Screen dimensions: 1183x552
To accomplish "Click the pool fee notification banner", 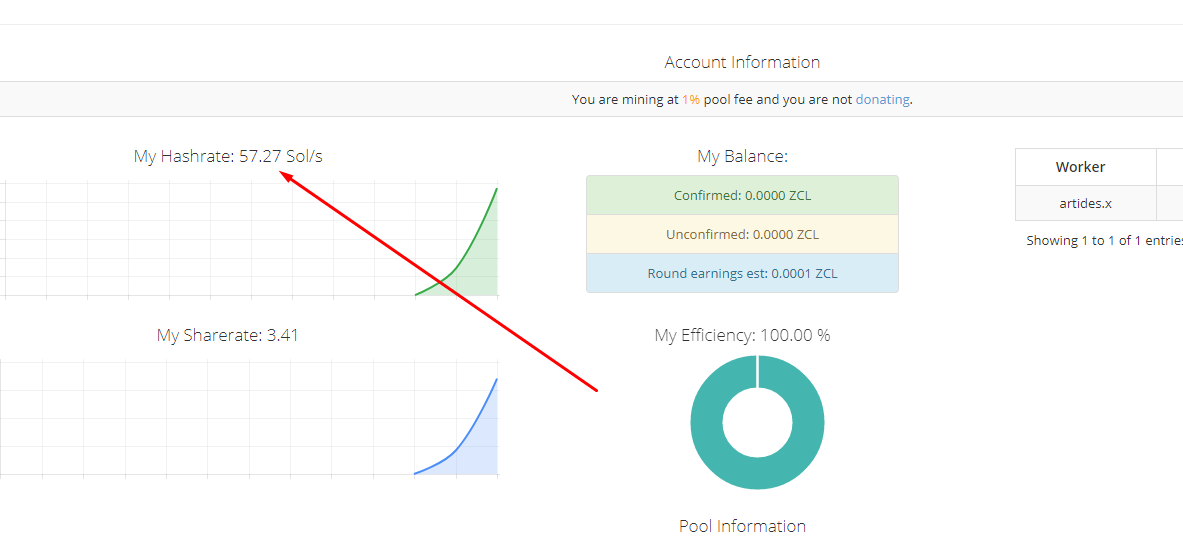I will (x=400, y=100).
